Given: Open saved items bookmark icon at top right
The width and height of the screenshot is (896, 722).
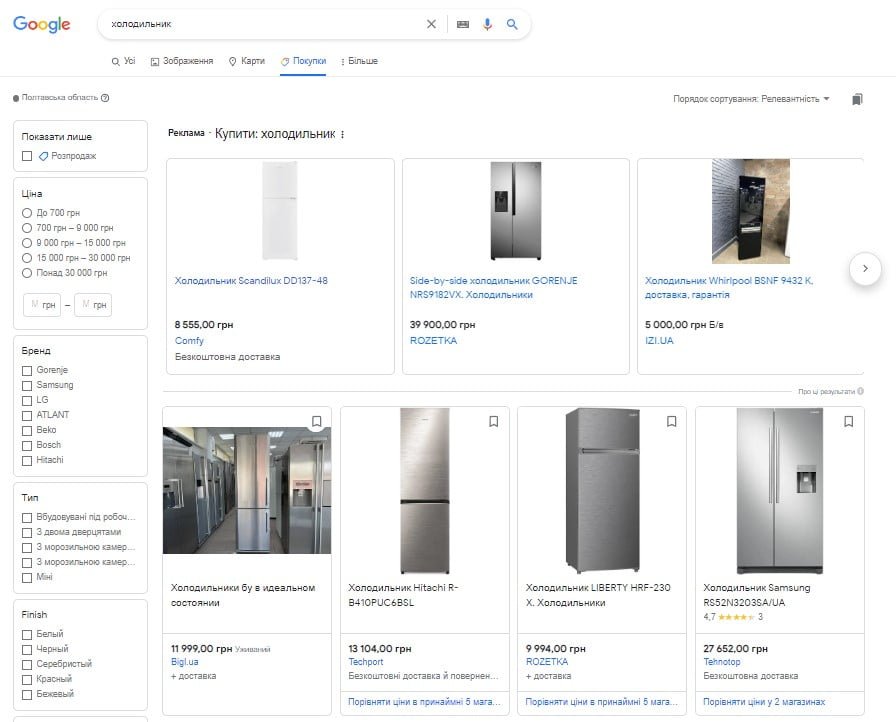Looking at the screenshot, I should 857,99.
